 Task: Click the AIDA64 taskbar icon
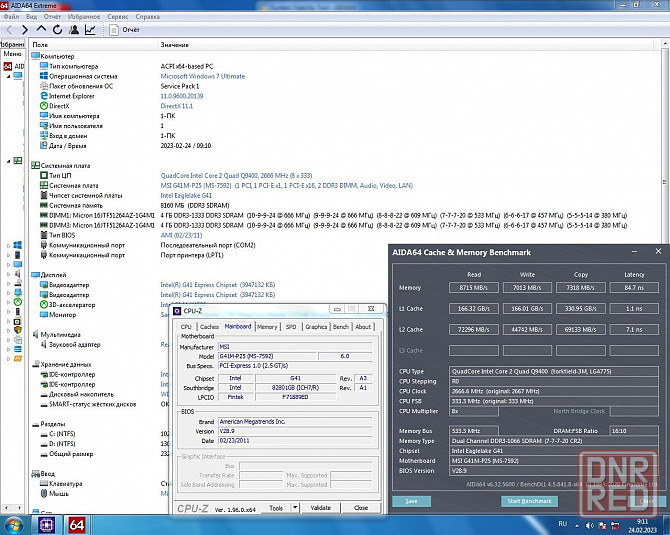click(77, 524)
